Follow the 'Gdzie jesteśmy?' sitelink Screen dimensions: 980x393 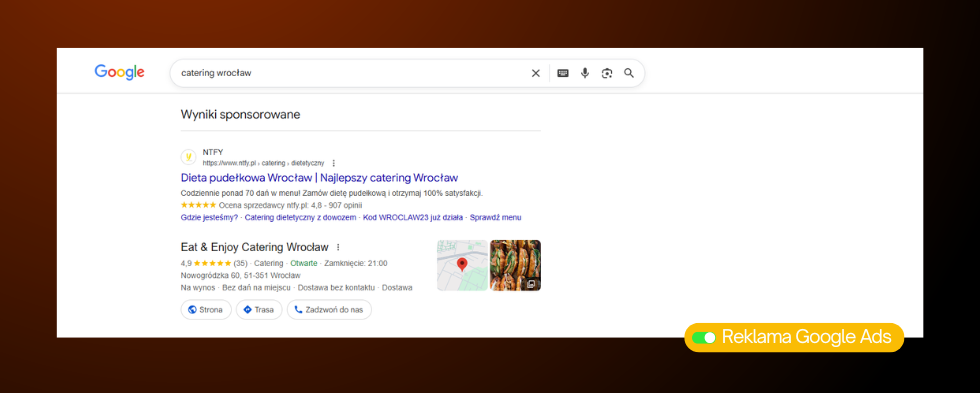tap(209, 217)
